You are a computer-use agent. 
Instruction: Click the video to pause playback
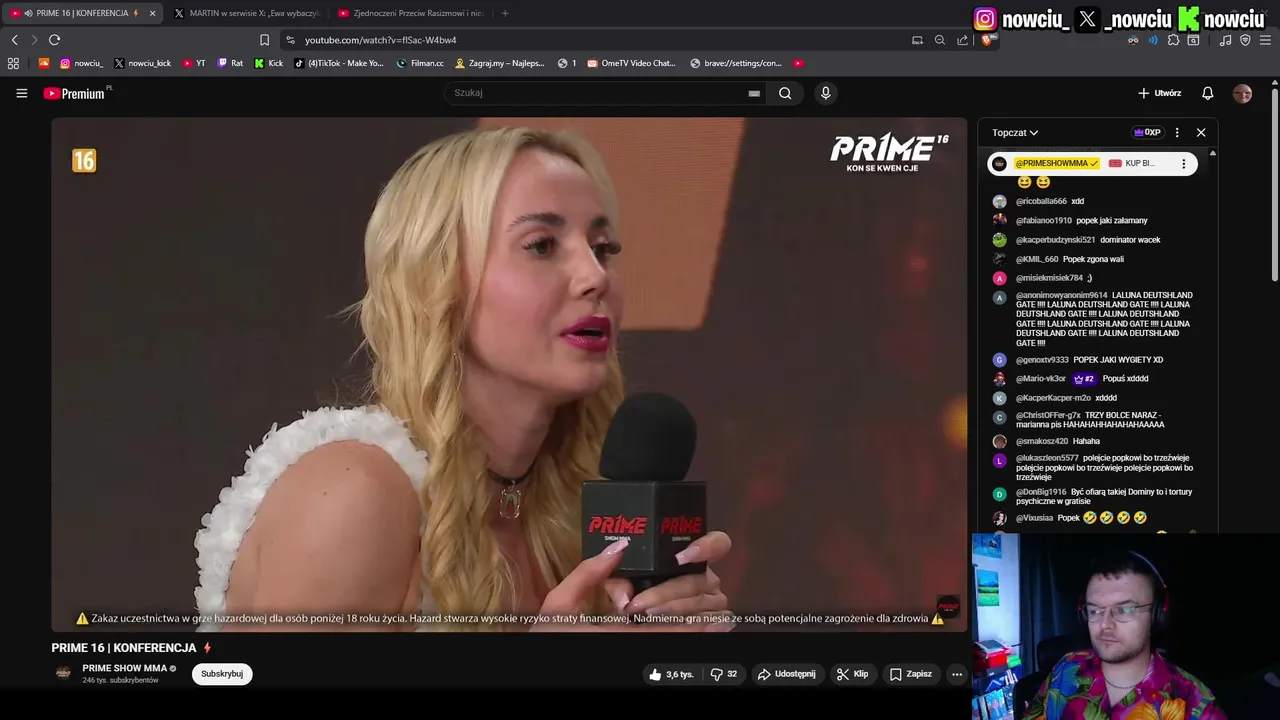tap(510, 374)
